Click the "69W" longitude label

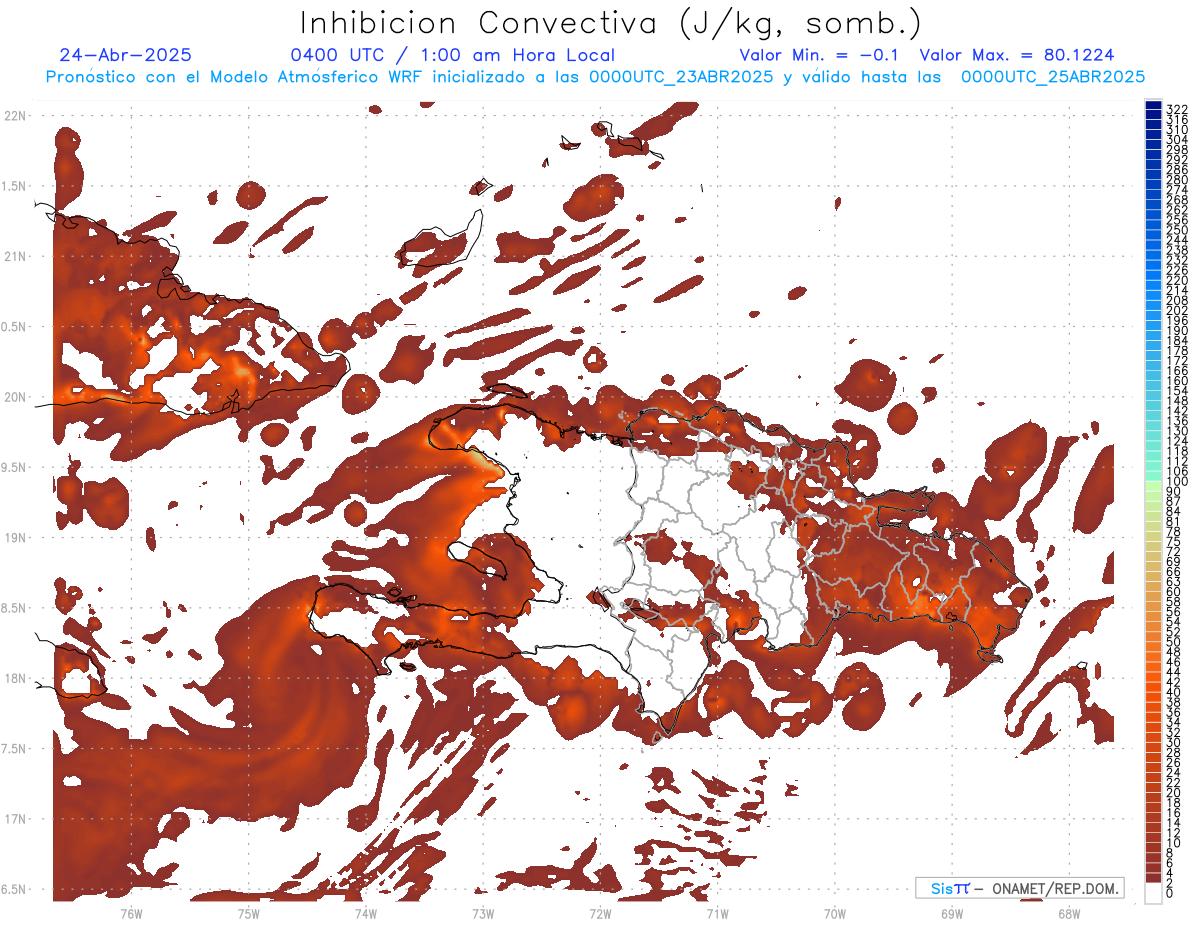952,913
